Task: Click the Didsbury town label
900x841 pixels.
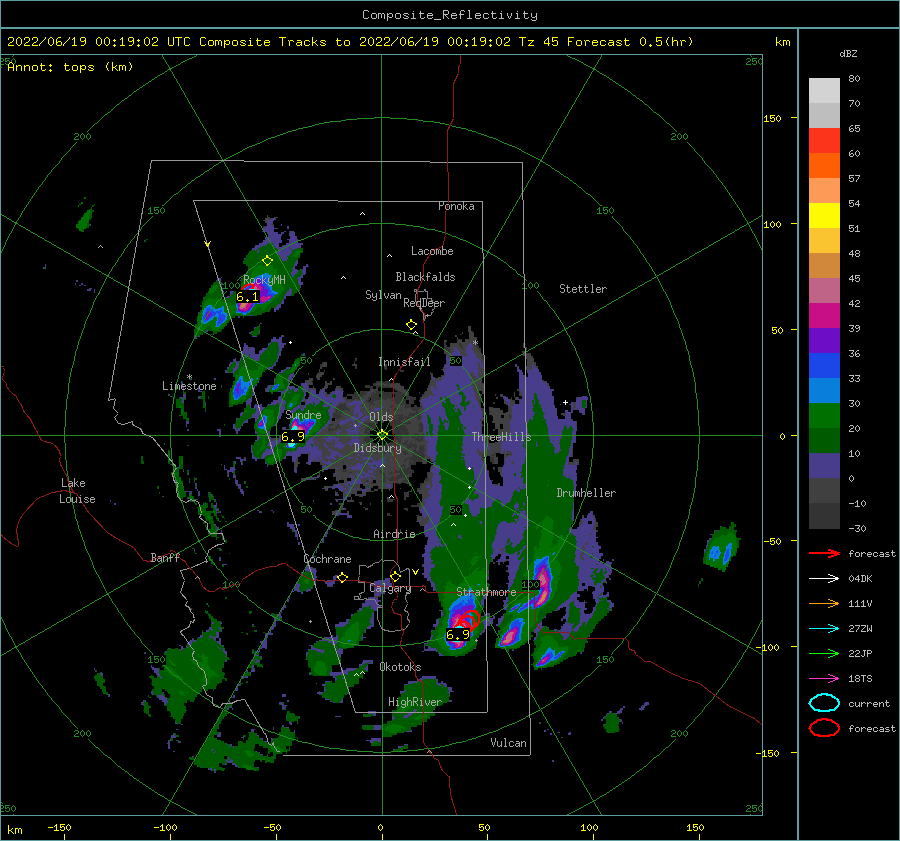Action: tap(377, 448)
